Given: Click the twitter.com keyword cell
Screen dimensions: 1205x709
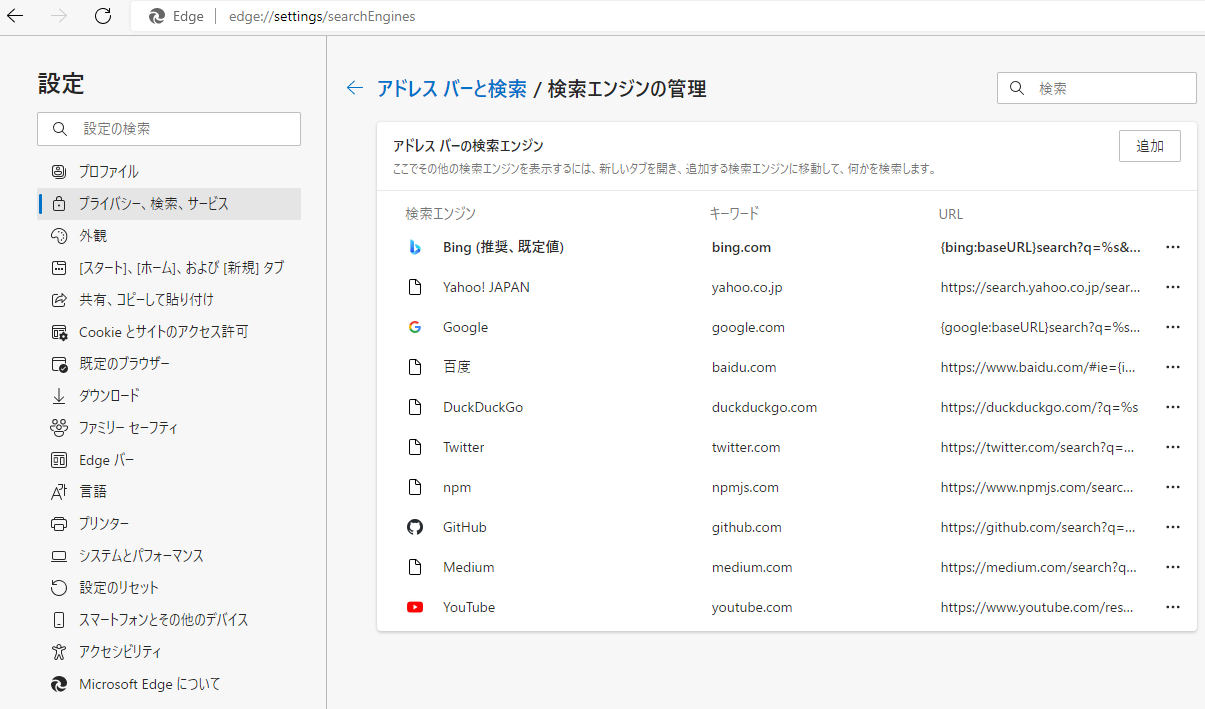Looking at the screenshot, I should (746, 447).
